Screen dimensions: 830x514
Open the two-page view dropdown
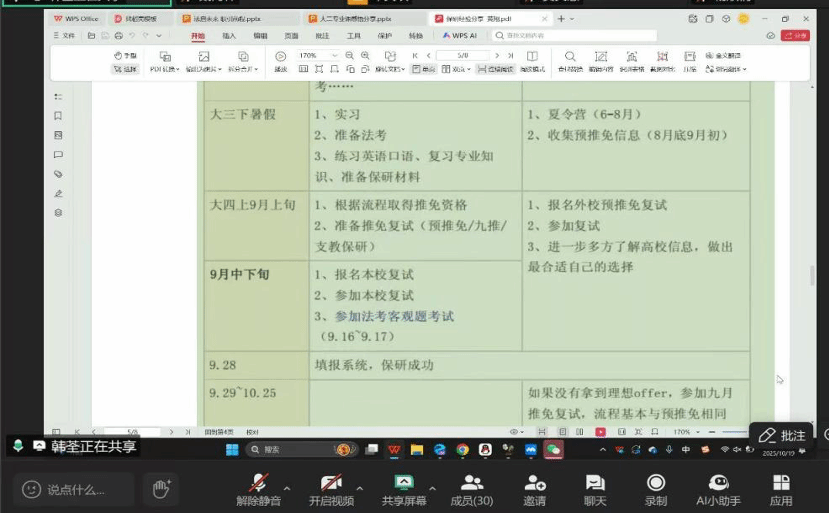pyautogui.click(x=456, y=69)
